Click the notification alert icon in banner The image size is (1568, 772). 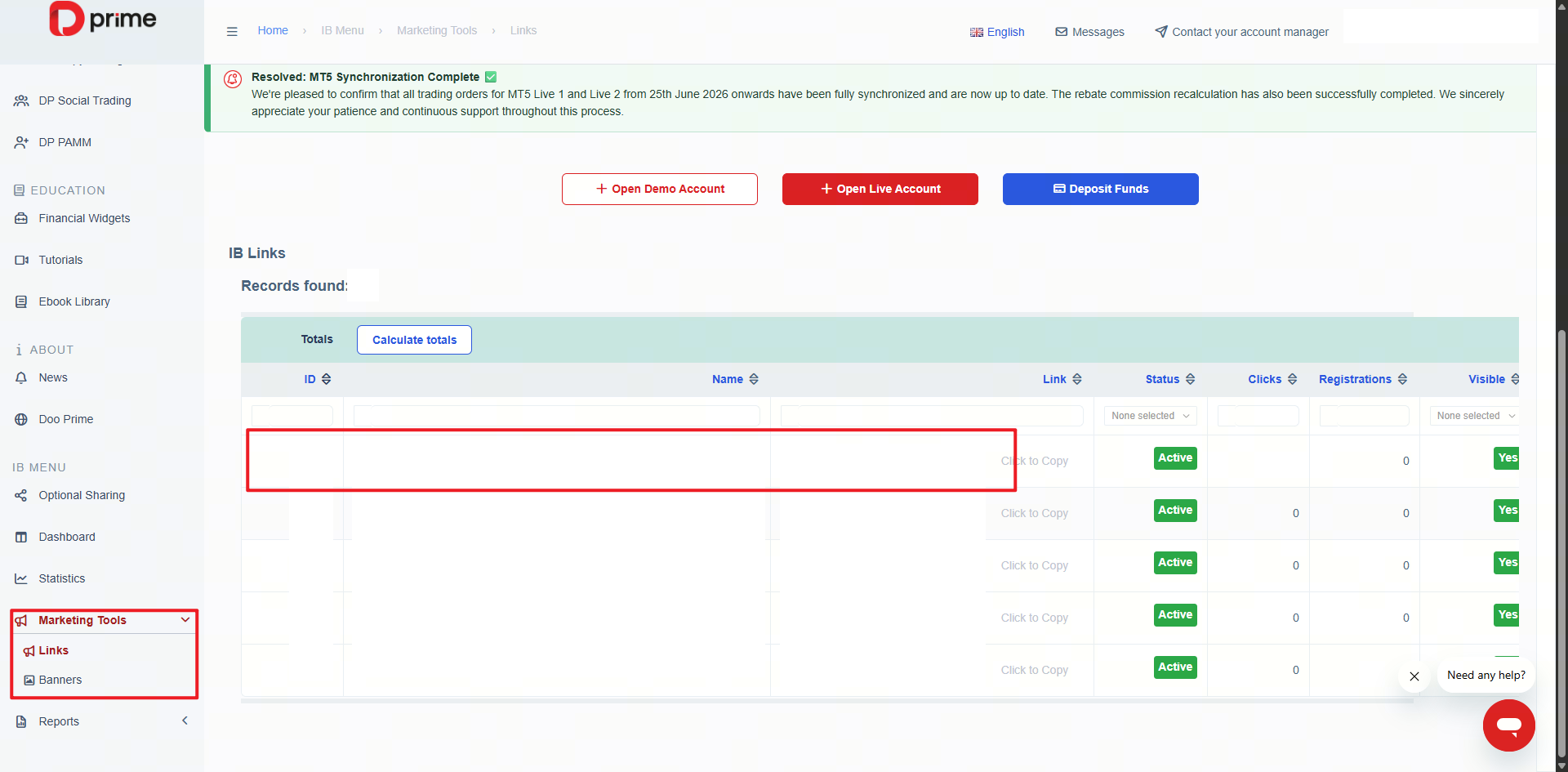click(233, 79)
